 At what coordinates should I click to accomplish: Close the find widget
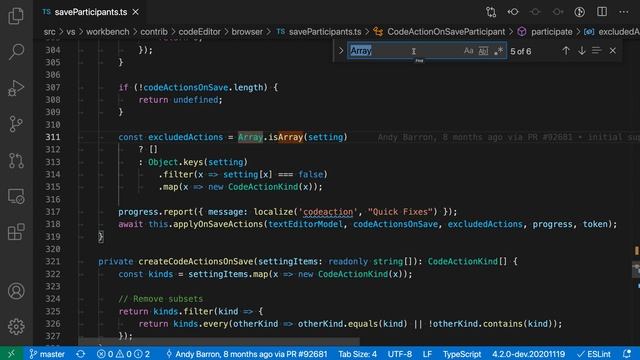pos(613,51)
